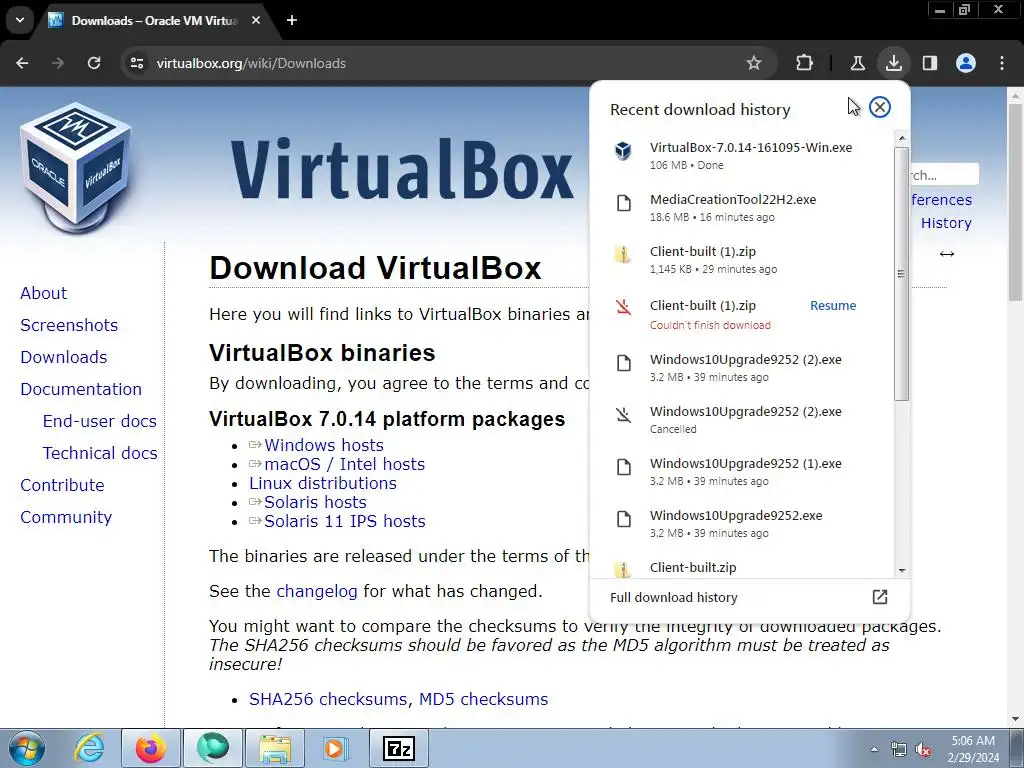Screen dimensions: 1024x768
Task: Click the VirtualBox-7.0.14 installer file icon
Action: [623, 152]
